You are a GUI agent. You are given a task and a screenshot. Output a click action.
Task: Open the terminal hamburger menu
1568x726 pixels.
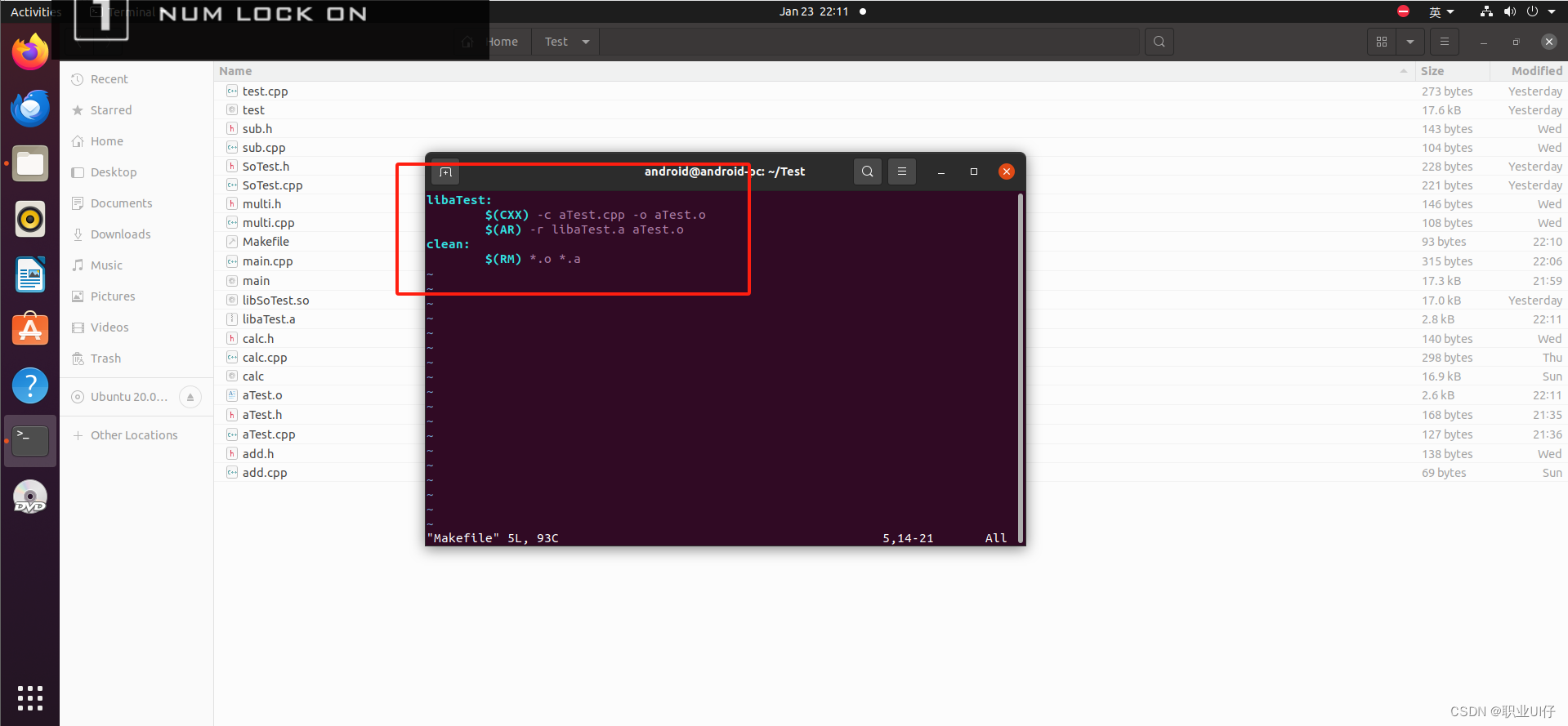coord(902,171)
